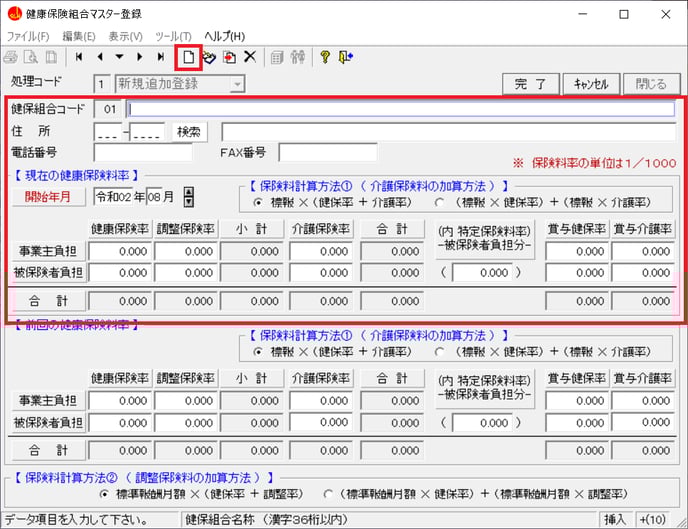Viewport: 688px width, 529px height.
Task: Open the ツール(T) menu
Action: click(173, 36)
